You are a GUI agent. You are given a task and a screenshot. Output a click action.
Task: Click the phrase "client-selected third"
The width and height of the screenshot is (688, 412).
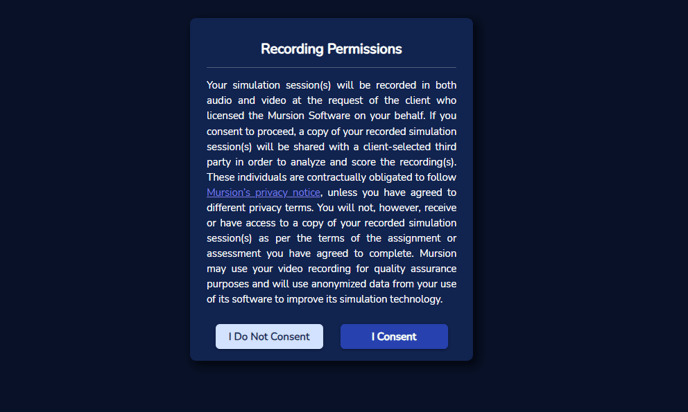point(410,147)
